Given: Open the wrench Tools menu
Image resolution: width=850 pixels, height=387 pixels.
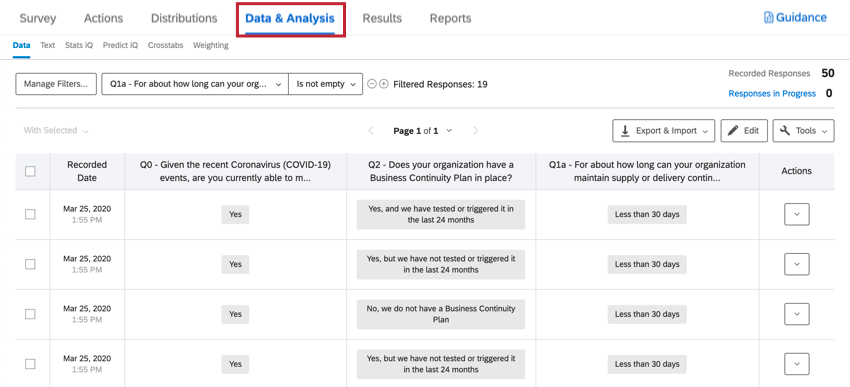Looking at the screenshot, I should (803, 131).
